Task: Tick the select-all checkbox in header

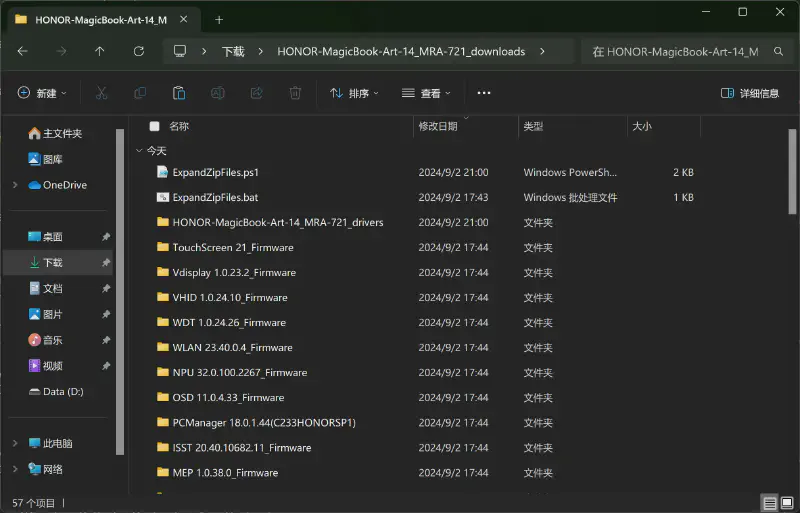Action: click(154, 127)
